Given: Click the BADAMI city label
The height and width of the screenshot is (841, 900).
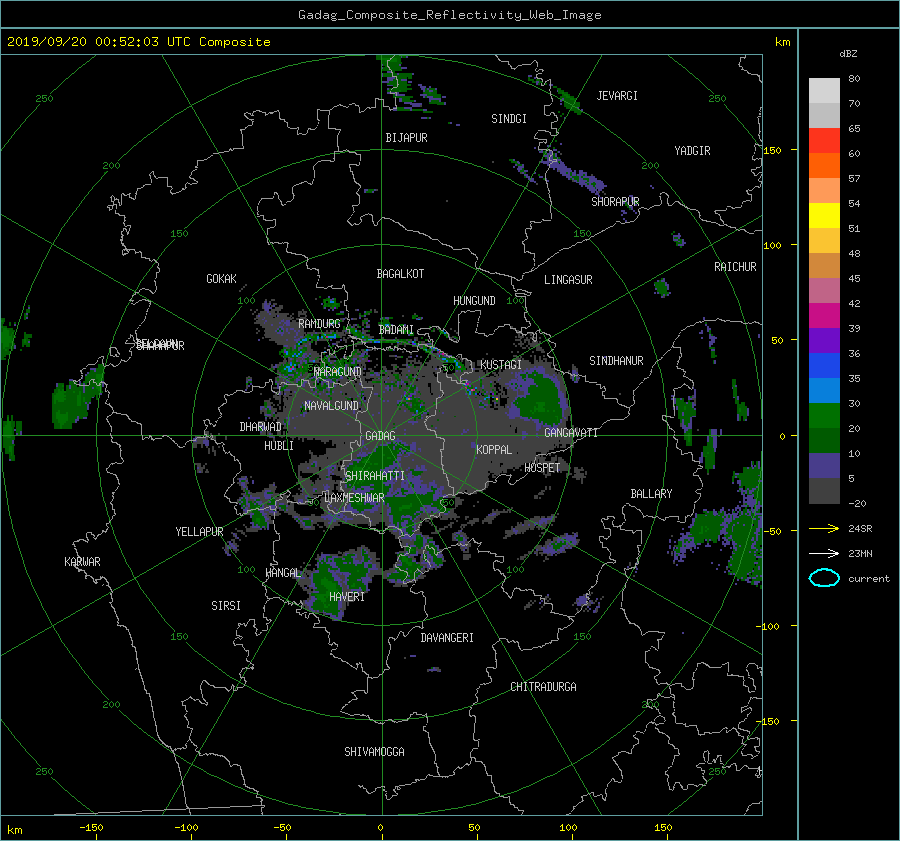Looking at the screenshot, I should (x=396, y=330).
